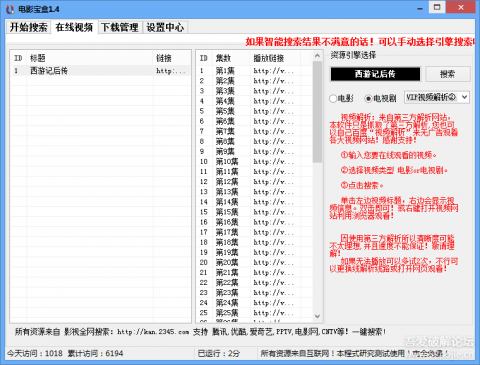Select episode 第17集
This screenshot has width=480, height=365.
255,232
